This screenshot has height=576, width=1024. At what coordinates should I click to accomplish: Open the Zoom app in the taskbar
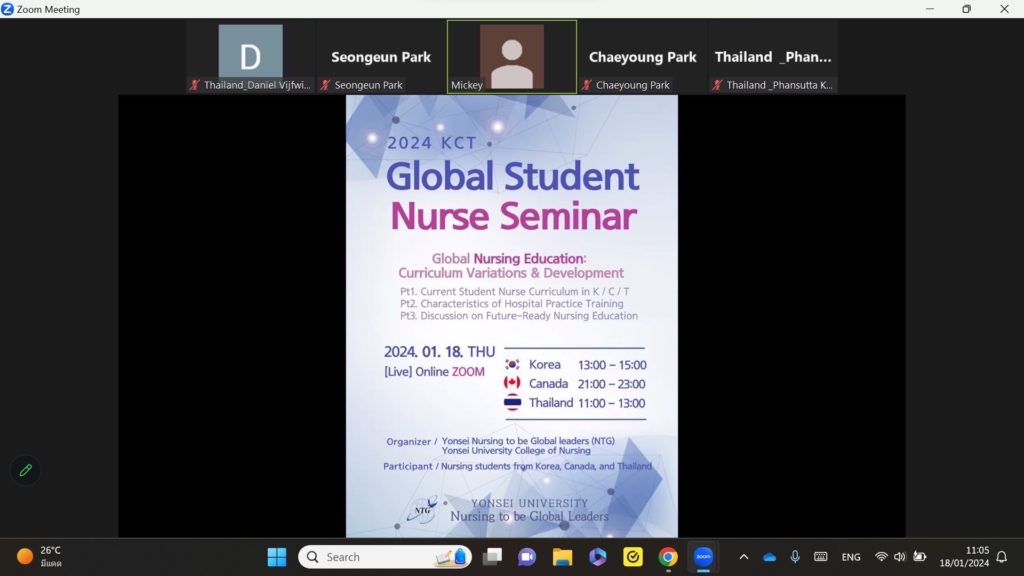click(703, 557)
